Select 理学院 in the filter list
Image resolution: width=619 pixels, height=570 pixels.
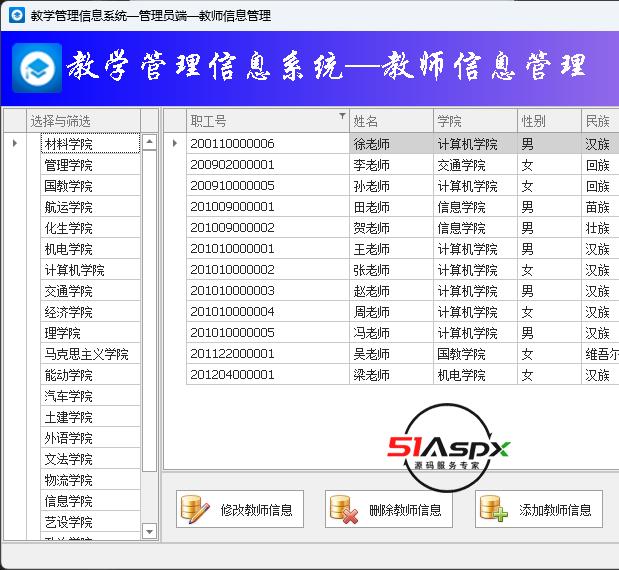[90, 333]
